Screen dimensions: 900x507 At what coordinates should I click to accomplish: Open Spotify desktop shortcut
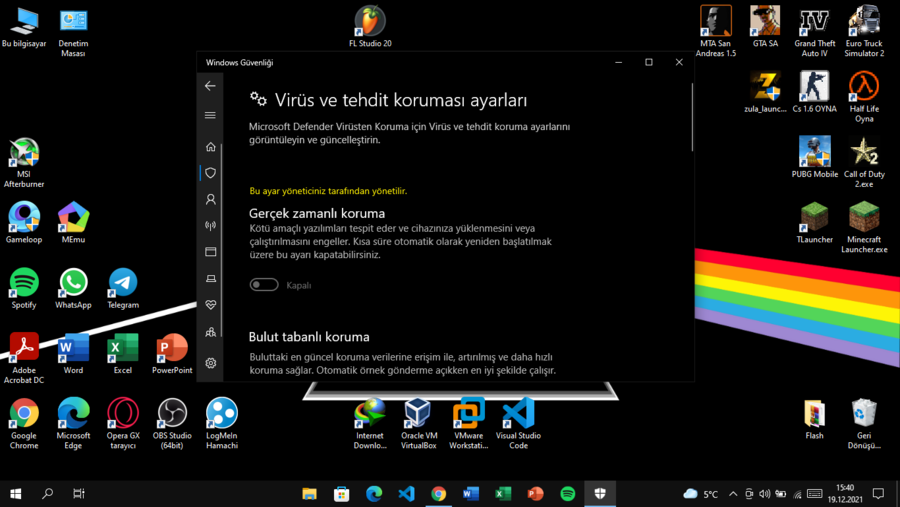coord(24,288)
